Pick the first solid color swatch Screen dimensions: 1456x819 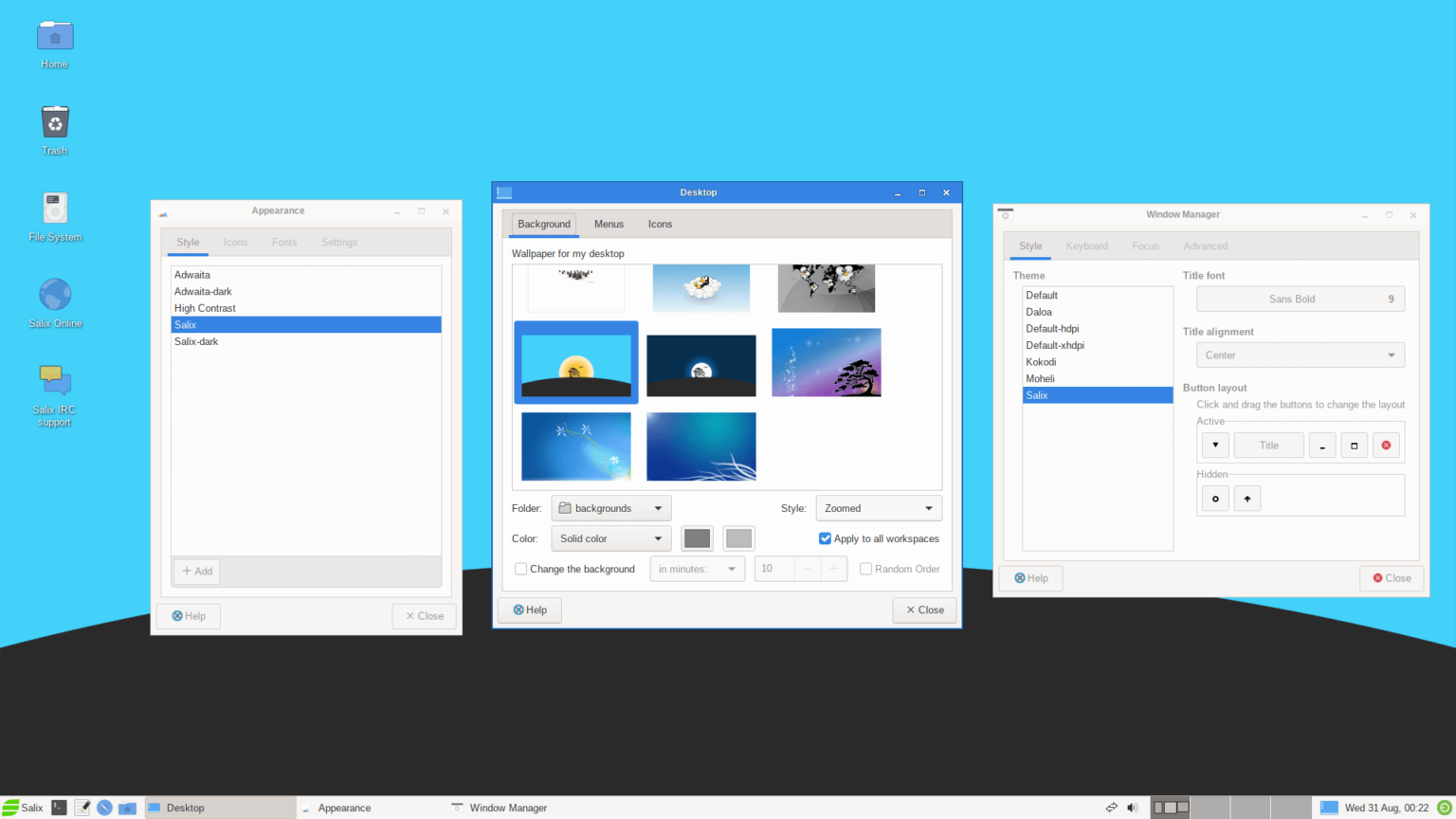(697, 538)
